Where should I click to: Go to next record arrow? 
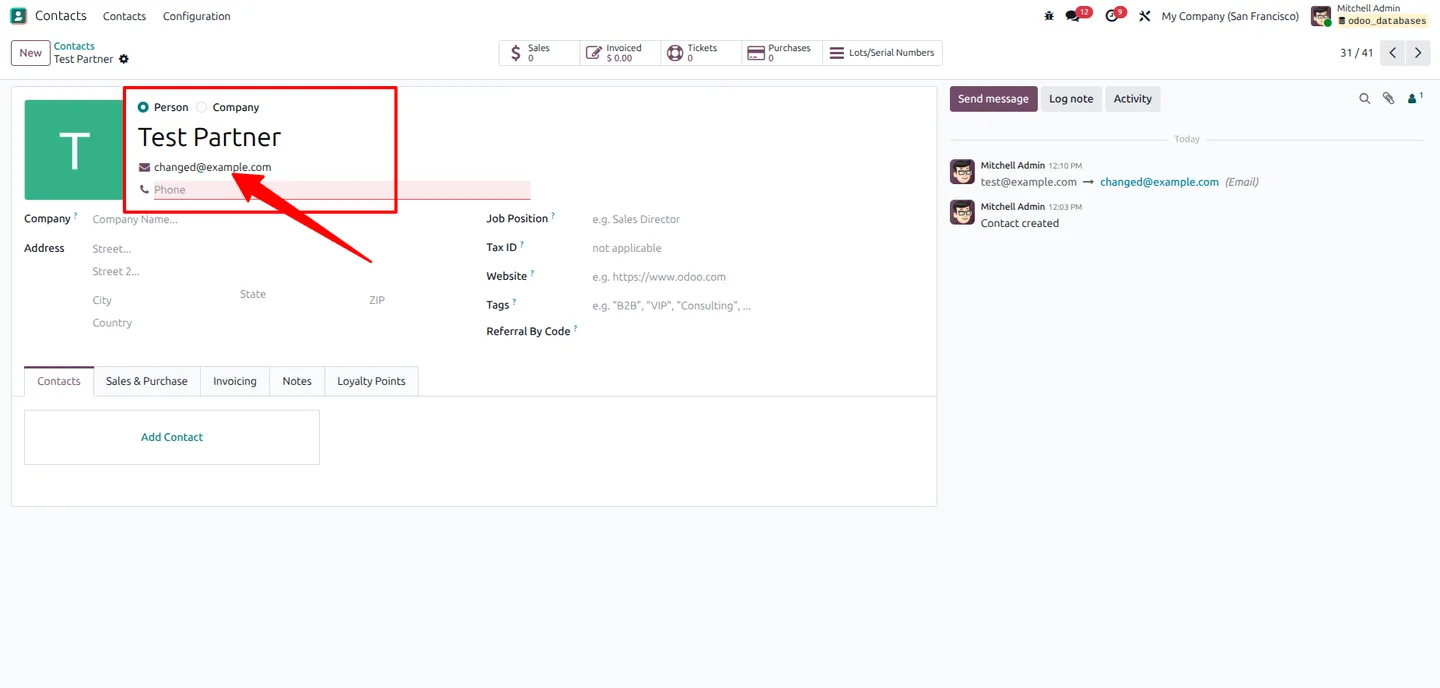pos(1418,53)
